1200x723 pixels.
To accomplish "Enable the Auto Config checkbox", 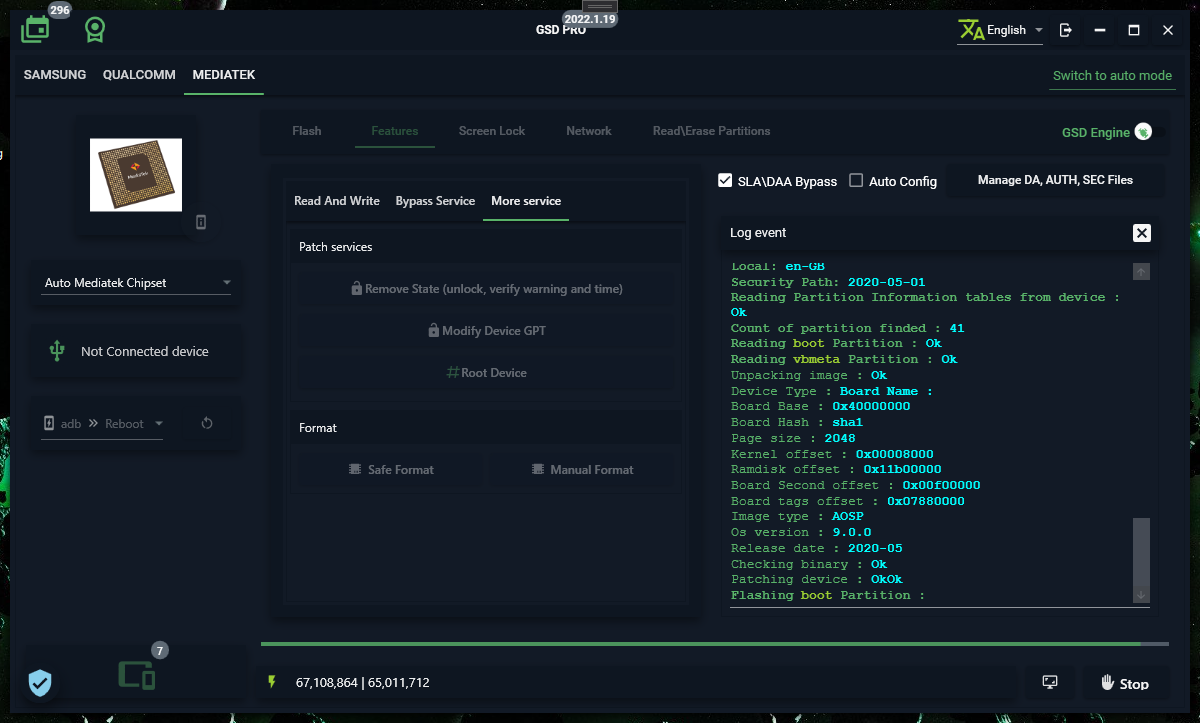I will (x=856, y=180).
